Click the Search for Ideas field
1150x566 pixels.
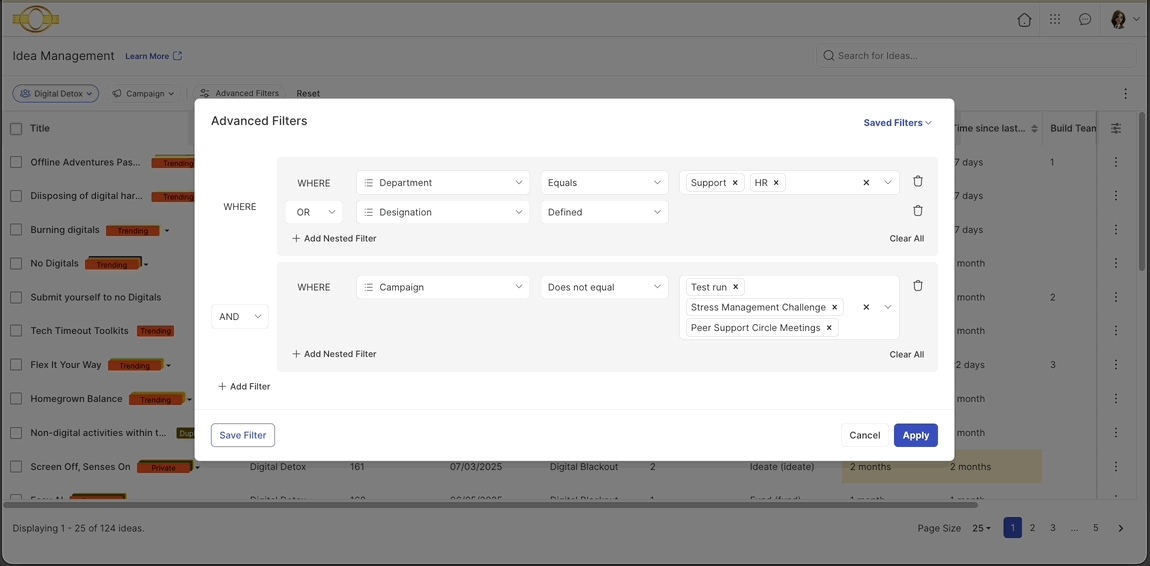(x=975, y=56)
